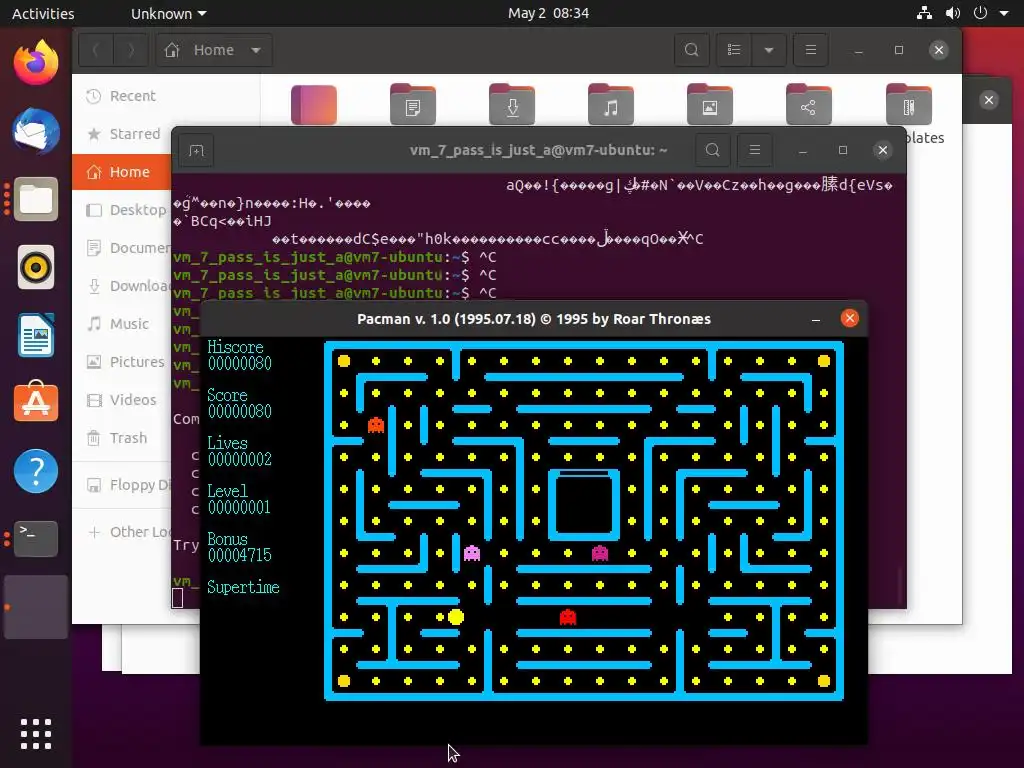Select Home in the Files sidebar

point(121,172)
